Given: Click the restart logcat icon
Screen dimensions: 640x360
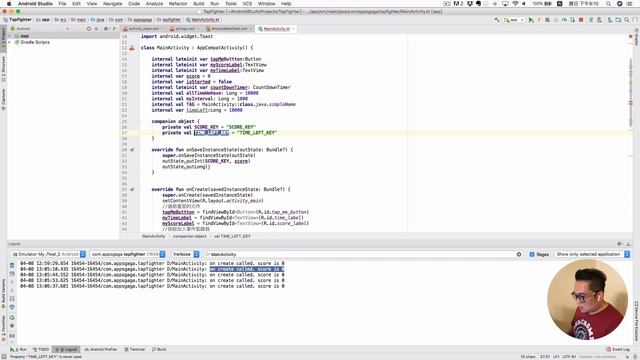Looking at the screenshot, I should [x=12, y=317].
